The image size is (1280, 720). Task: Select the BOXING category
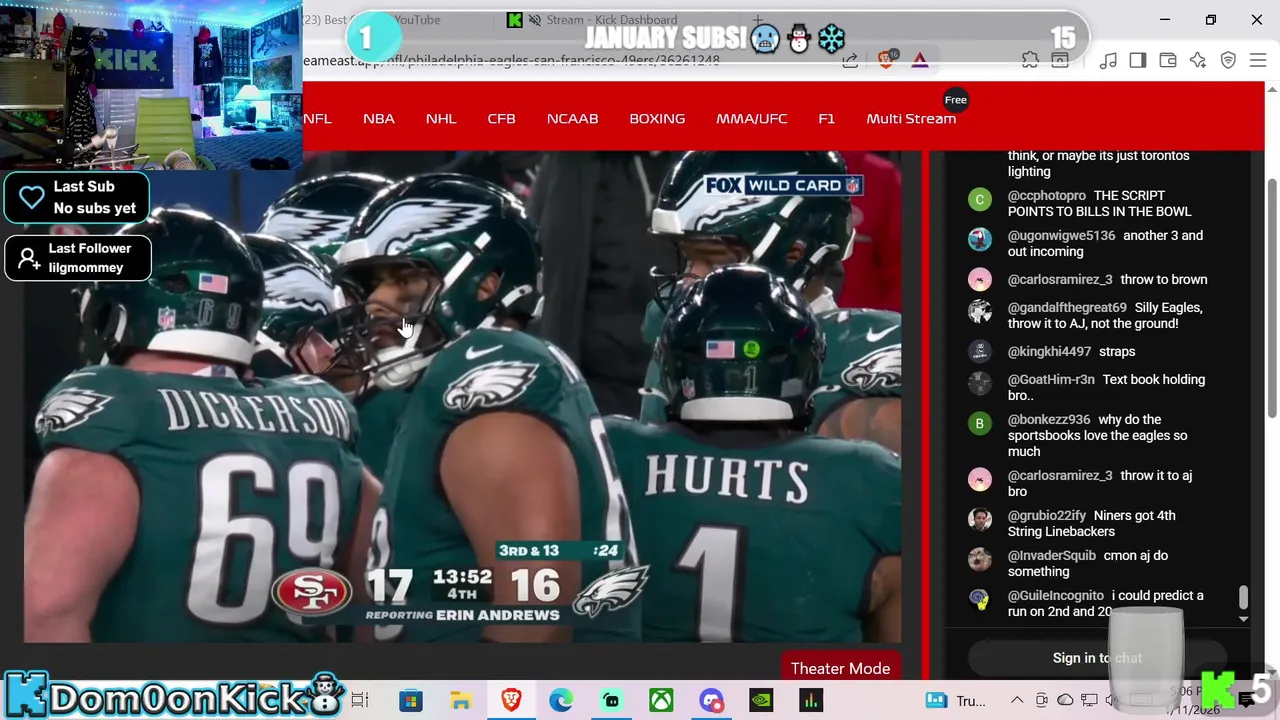(657, 118)
